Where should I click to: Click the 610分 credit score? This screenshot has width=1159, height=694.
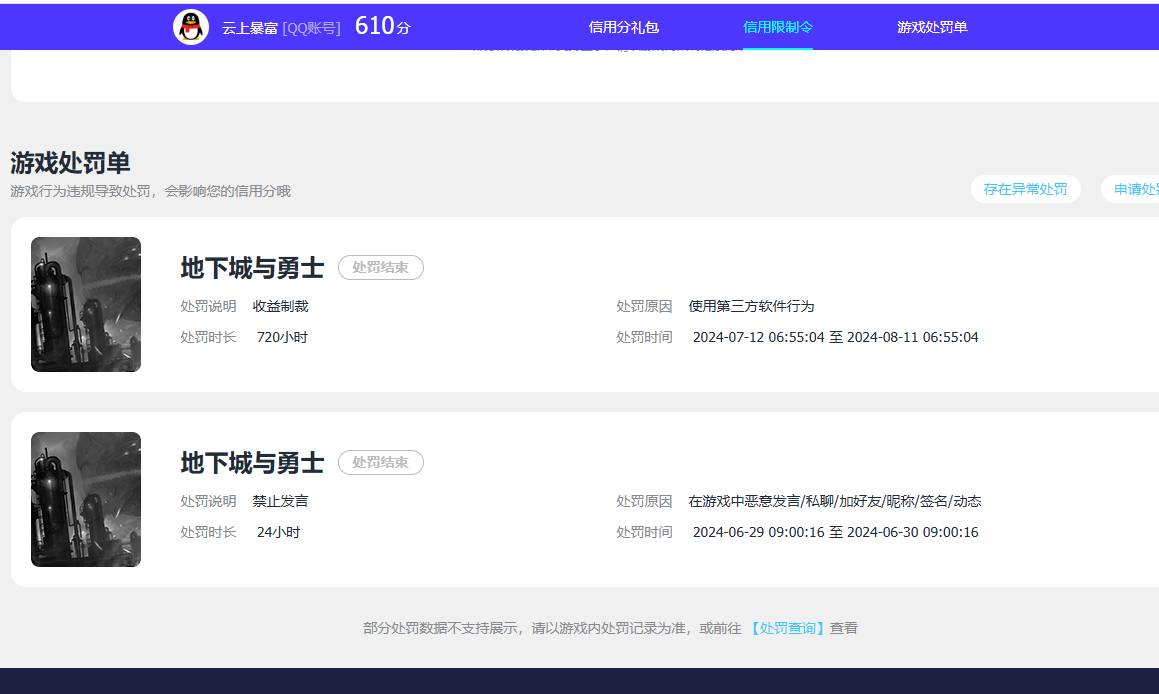click(382, 27)
